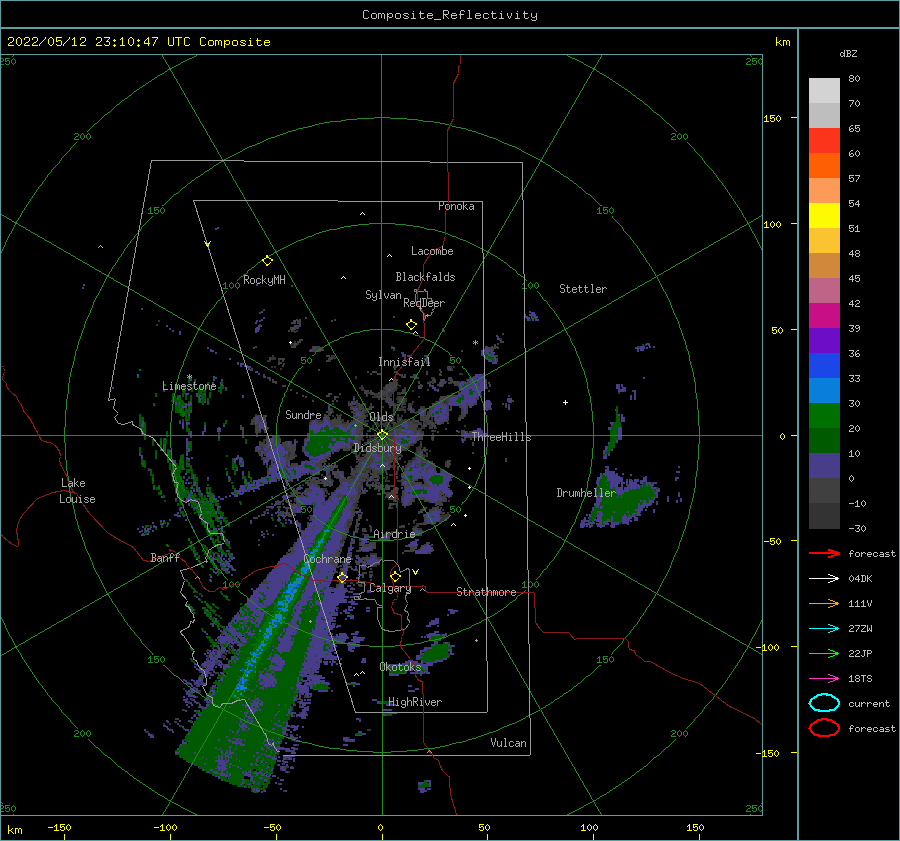The height and width of the screenshot is (841, 900).
Task: Click the green 22JP arrow icon
Action: pos(824,653)
